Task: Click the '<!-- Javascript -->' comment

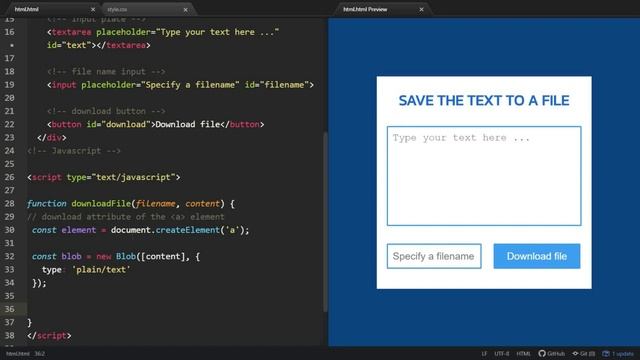Action: click(x=74, y=151)
